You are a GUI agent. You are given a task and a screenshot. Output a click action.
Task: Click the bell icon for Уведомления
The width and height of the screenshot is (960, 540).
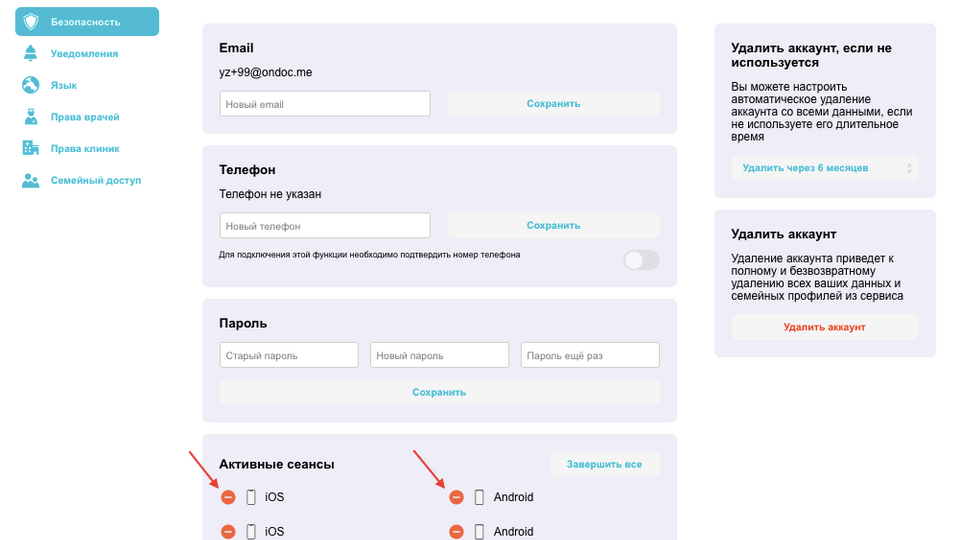pos(31,54)
